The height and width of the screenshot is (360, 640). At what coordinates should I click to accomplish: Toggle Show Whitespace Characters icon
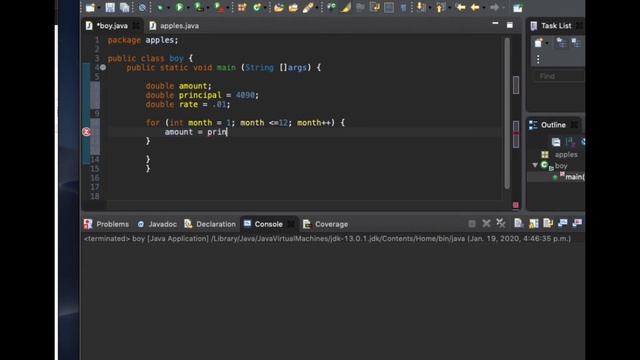click(x=403, y=7)
